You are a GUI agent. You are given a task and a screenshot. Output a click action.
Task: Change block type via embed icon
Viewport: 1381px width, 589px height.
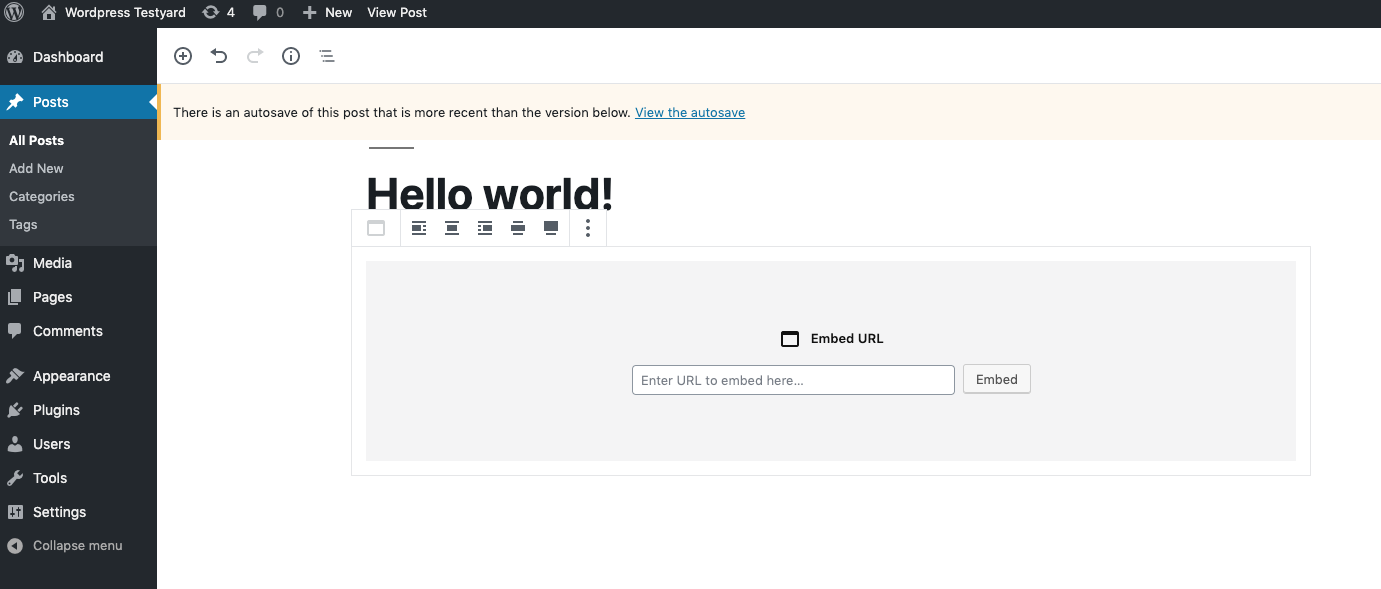tap(376, 228)
